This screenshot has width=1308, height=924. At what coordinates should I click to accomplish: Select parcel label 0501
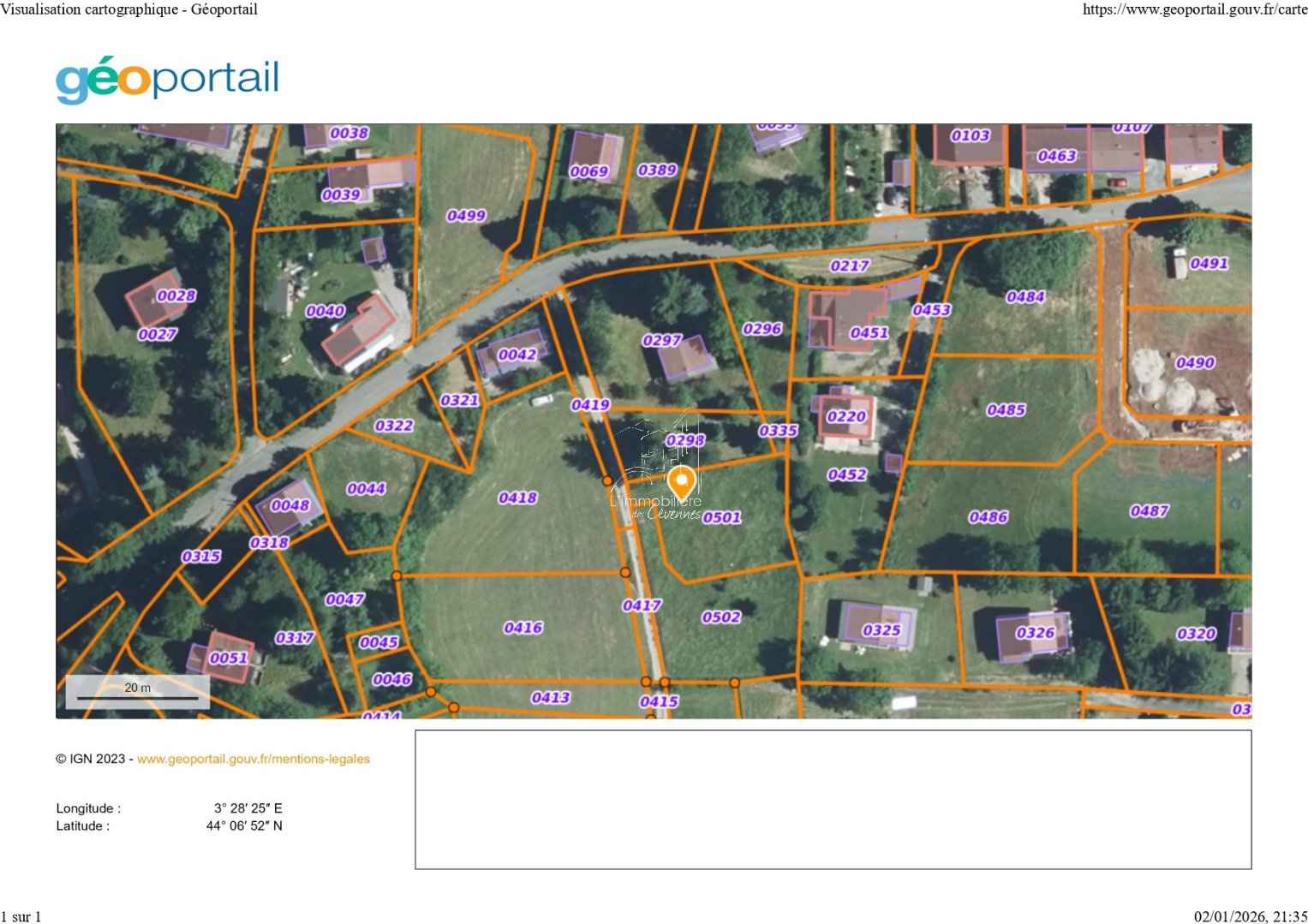pyautogui.click(x=721, y=517)
